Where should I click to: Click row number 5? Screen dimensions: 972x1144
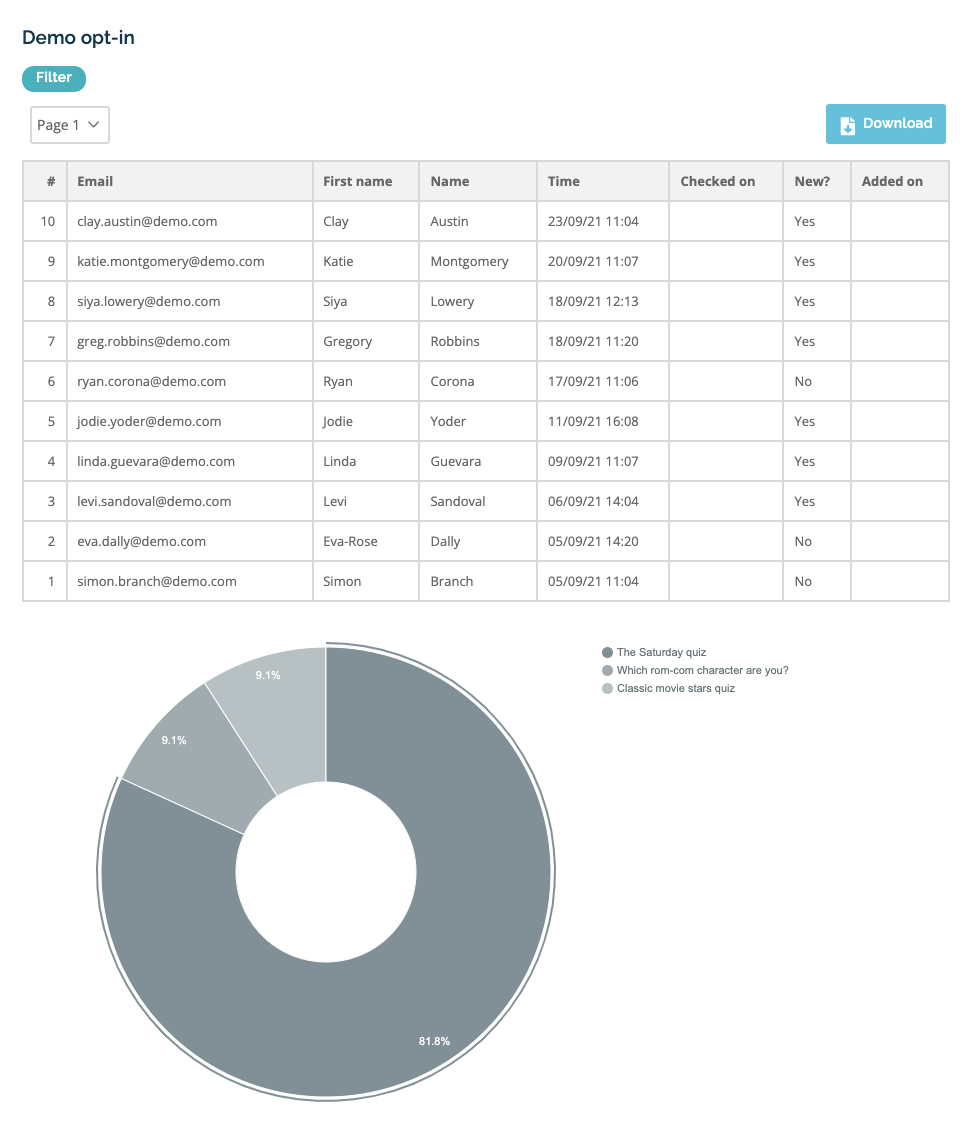pos(51,422)
